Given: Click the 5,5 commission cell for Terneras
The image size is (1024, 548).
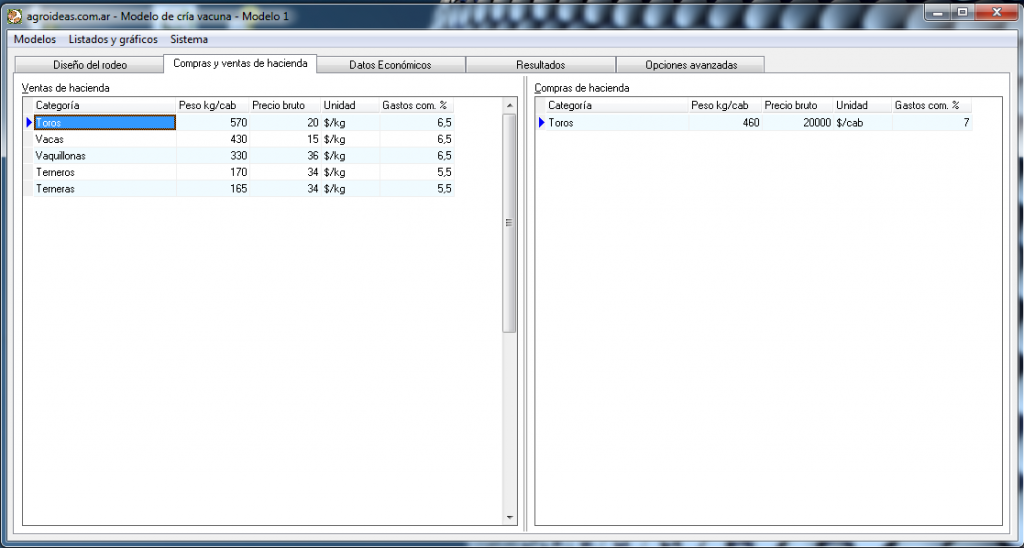Looking at the screenshot, I should click(417, 189).
